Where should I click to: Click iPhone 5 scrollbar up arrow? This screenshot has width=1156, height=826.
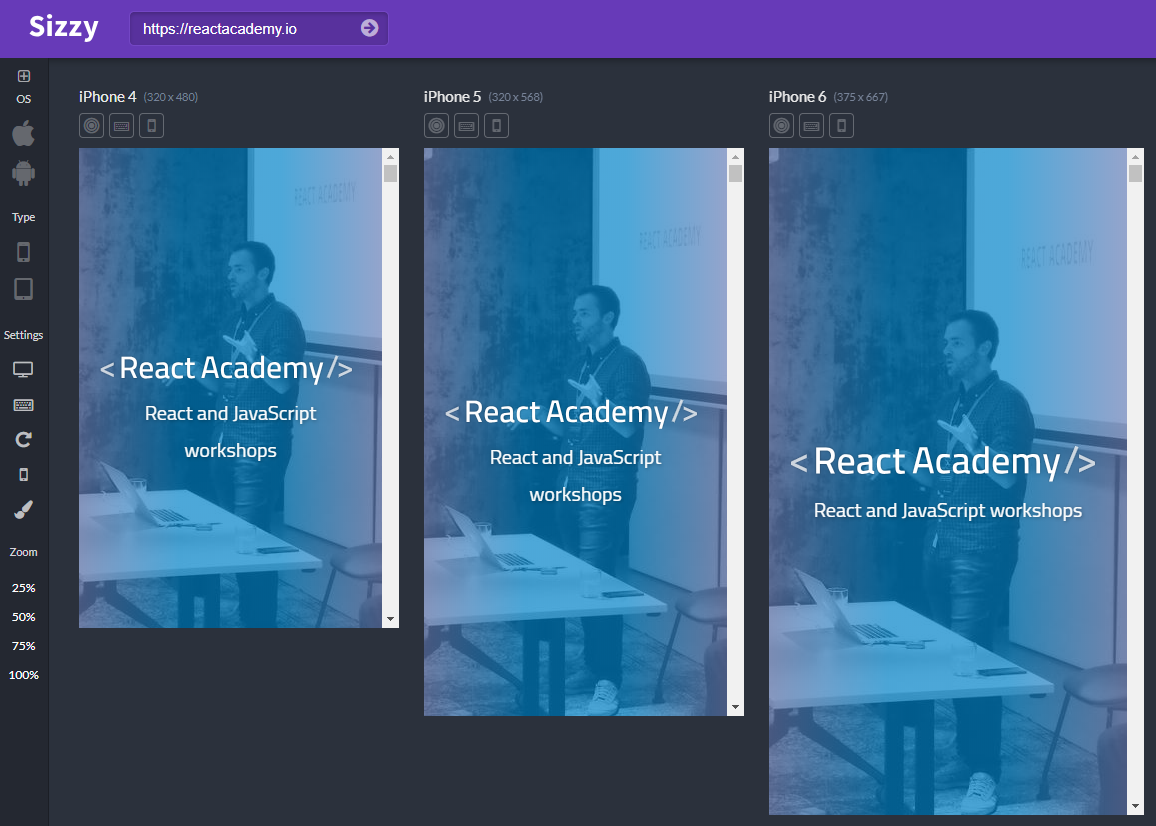[735, 156]
